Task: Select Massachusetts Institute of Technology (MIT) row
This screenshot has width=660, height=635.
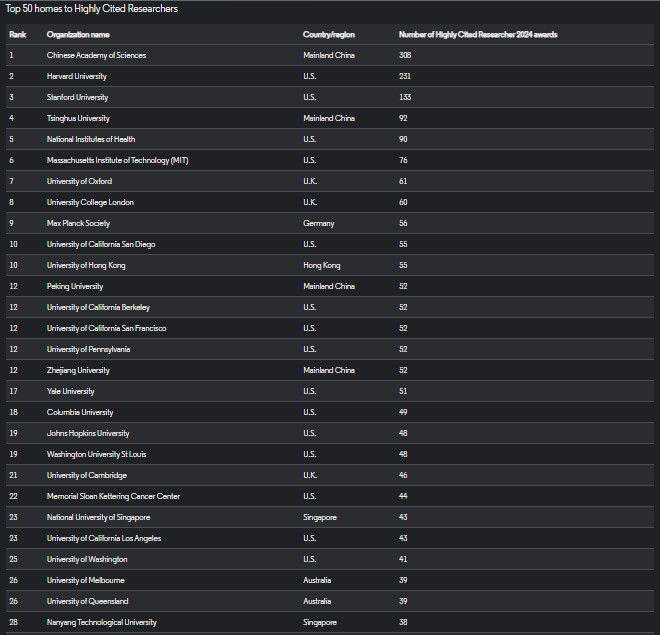Action: [x=117, y=160]
